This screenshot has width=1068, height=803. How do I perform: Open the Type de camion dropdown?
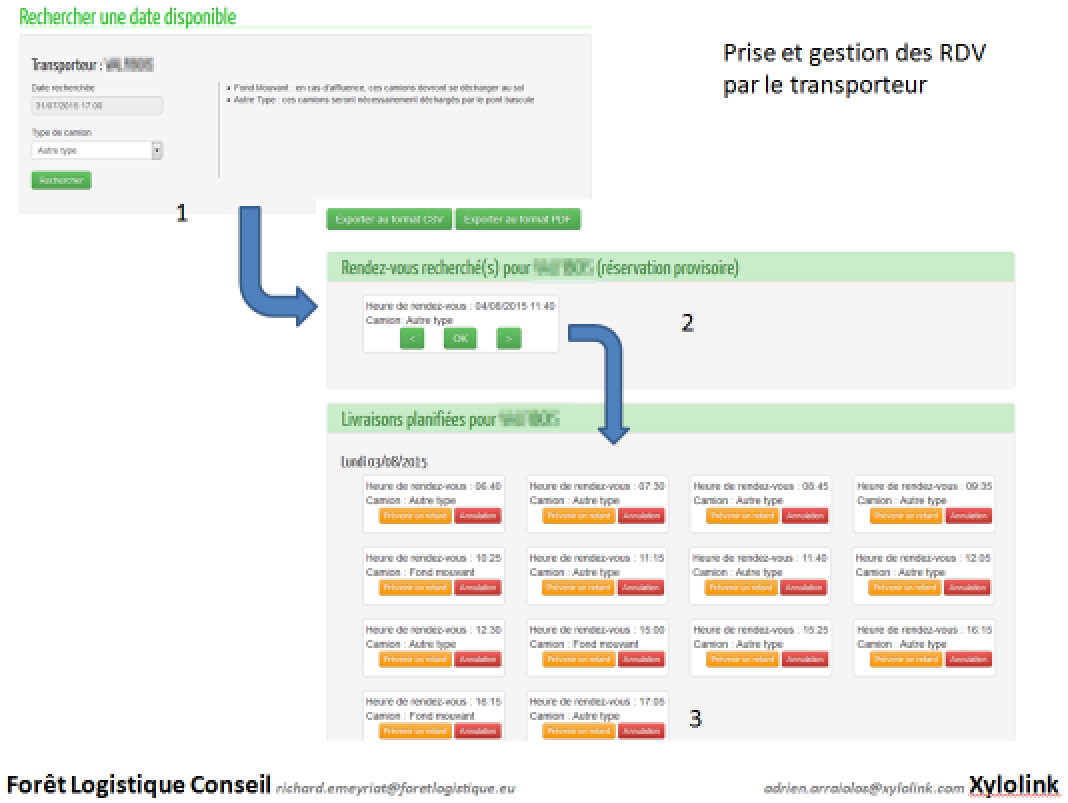click(97, 150)
